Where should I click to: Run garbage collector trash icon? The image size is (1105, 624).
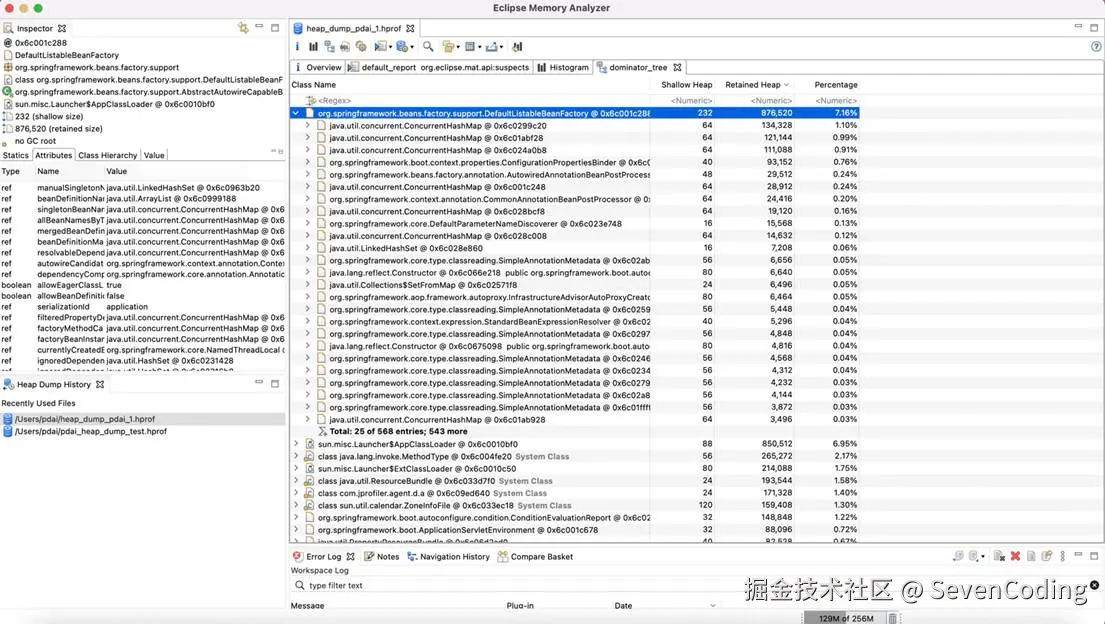892,618
